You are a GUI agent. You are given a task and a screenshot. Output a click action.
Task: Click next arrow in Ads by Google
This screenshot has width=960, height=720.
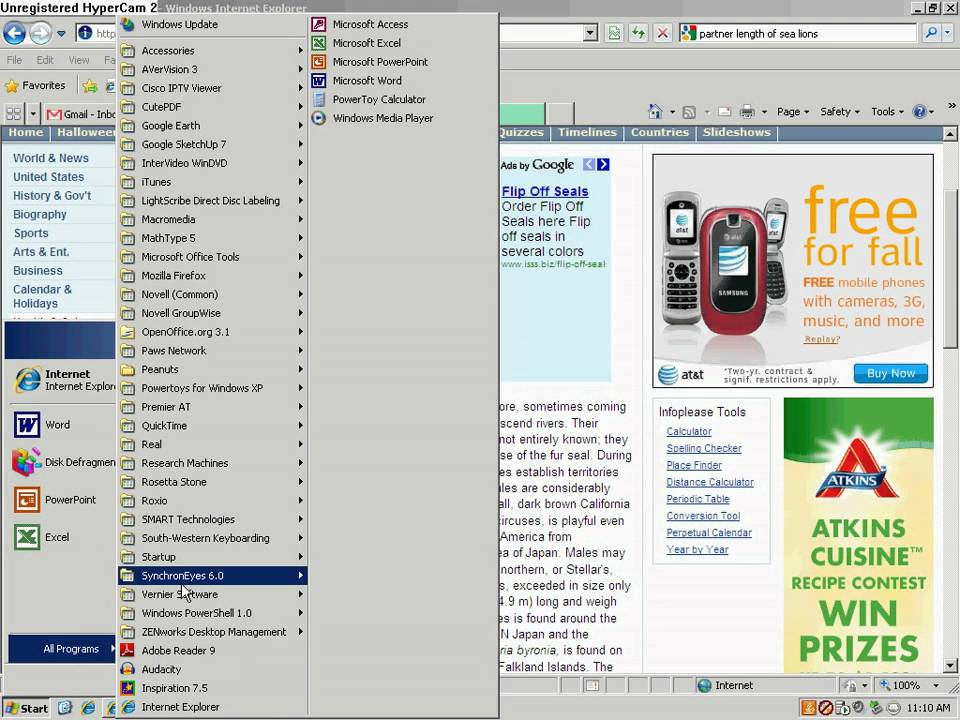[603, 164]
